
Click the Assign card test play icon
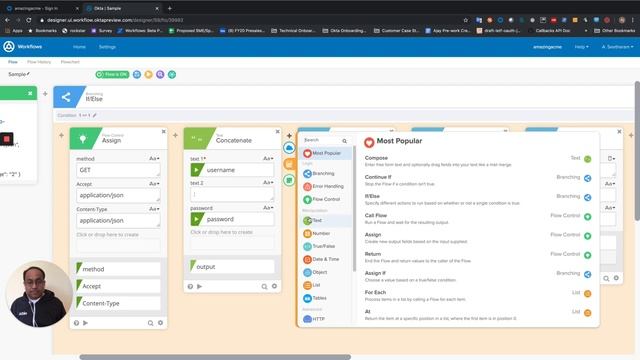coord(85,323)
